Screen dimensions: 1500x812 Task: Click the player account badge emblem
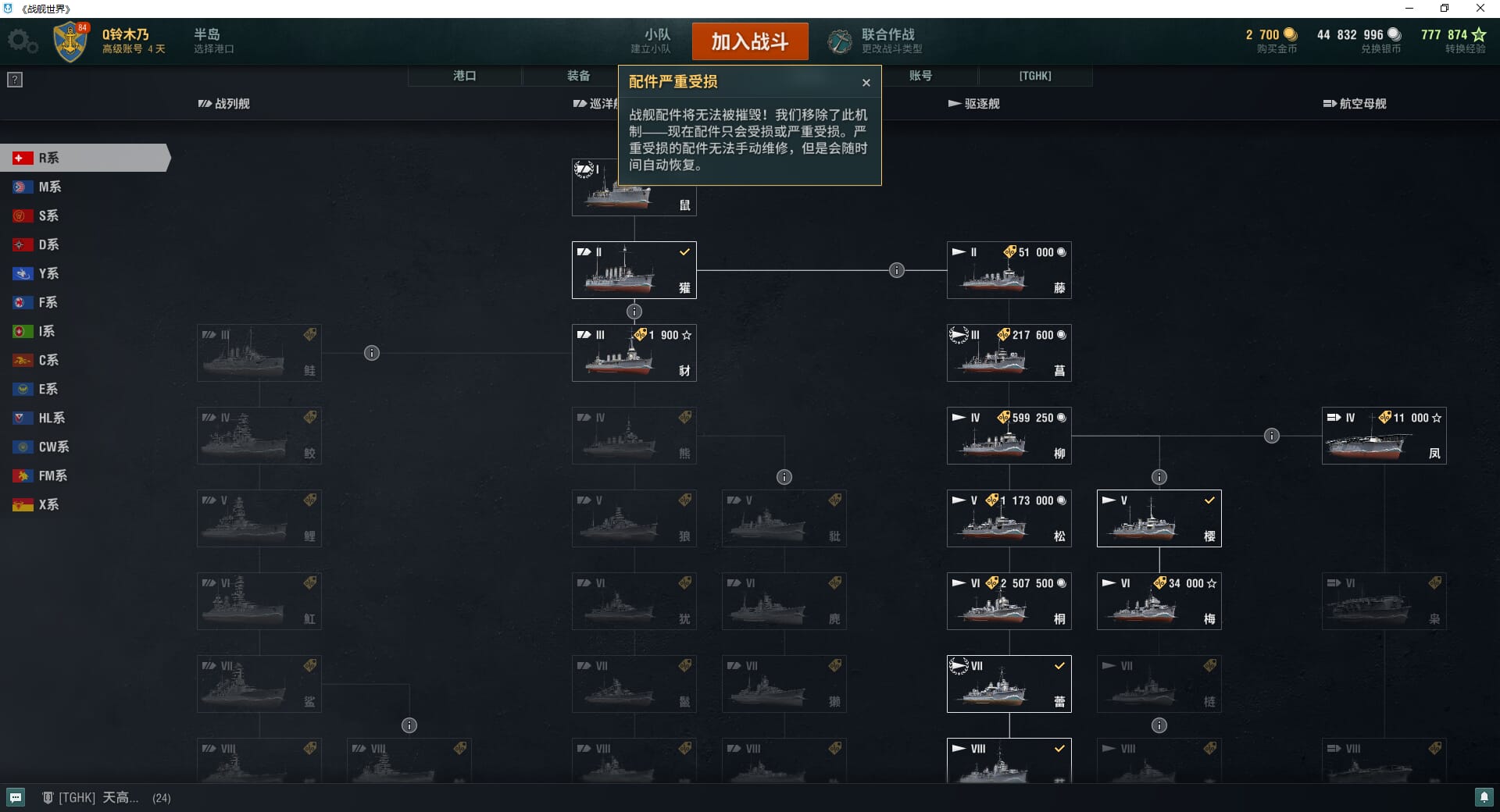70,41
